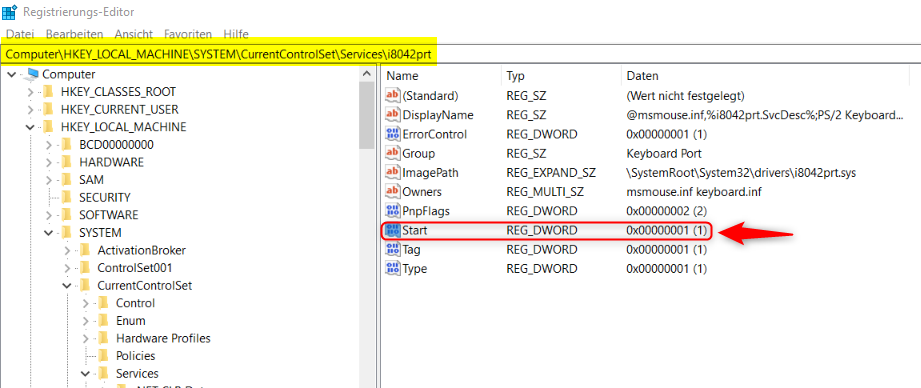This screenshot has width=921, height=388.
Task: Click the Group string value icon
Action: [x=392, y=153]
